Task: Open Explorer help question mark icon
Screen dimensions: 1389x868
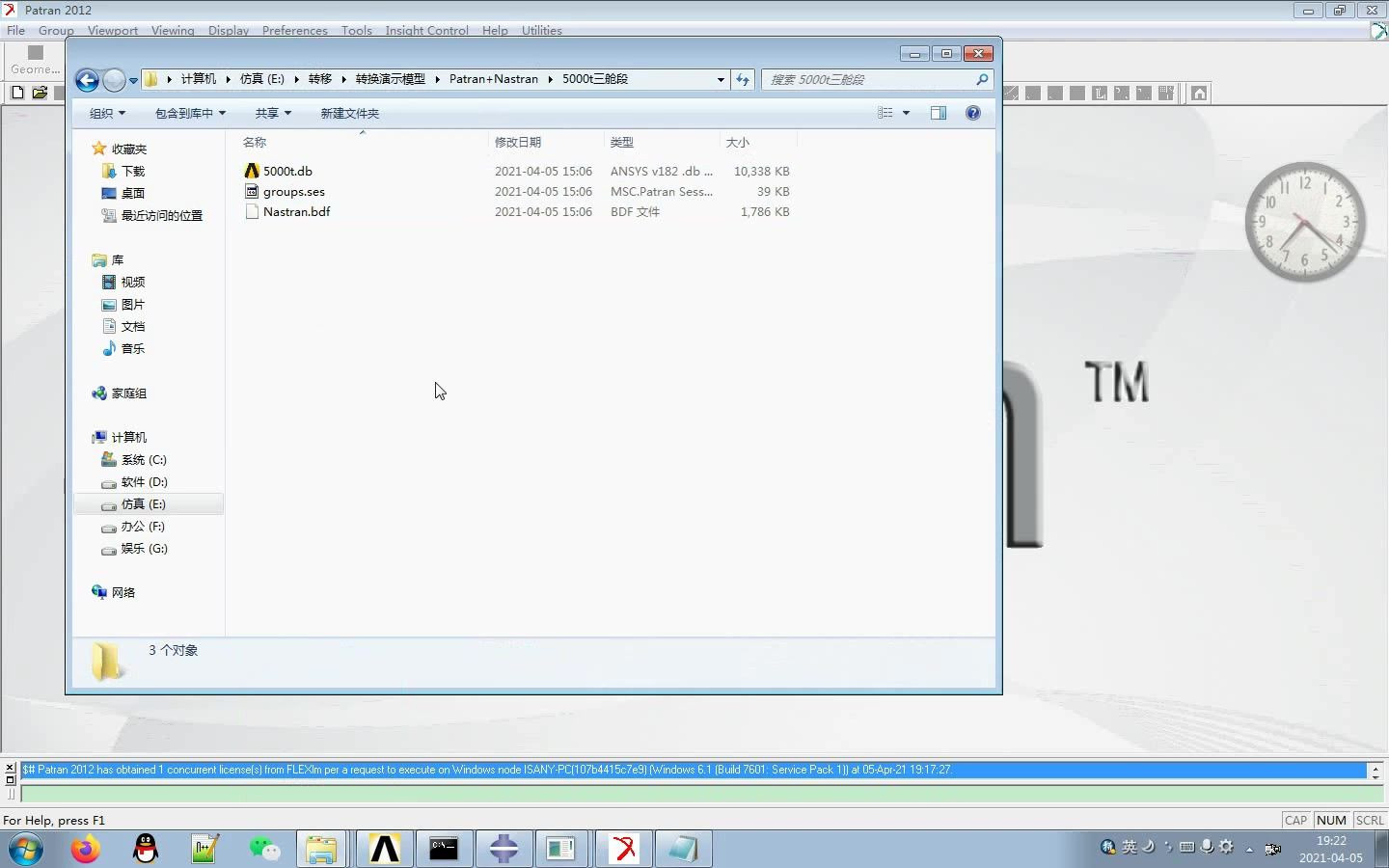Action: coord(973,113)
